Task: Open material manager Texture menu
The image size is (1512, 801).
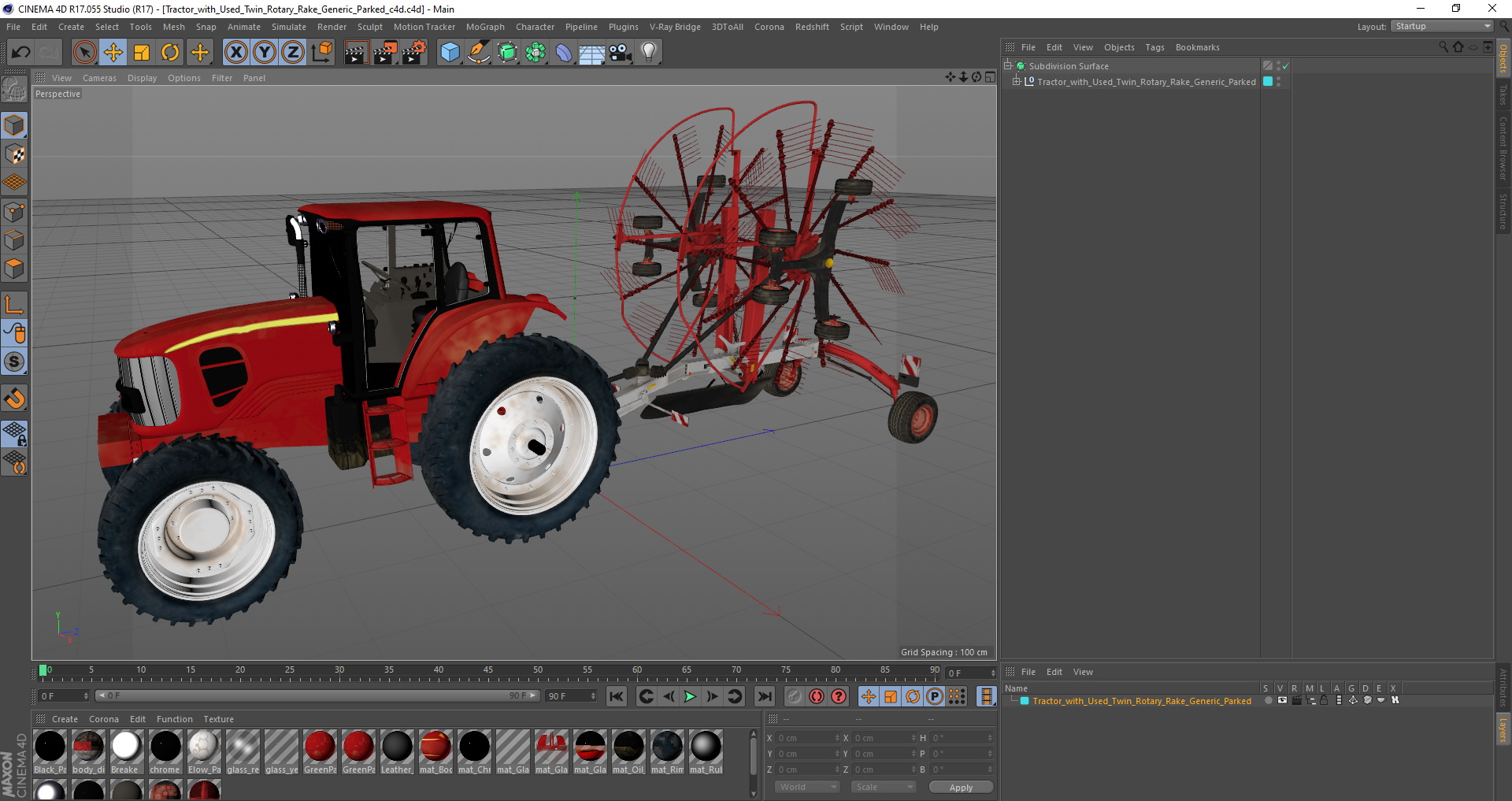Action: [218, 719]
